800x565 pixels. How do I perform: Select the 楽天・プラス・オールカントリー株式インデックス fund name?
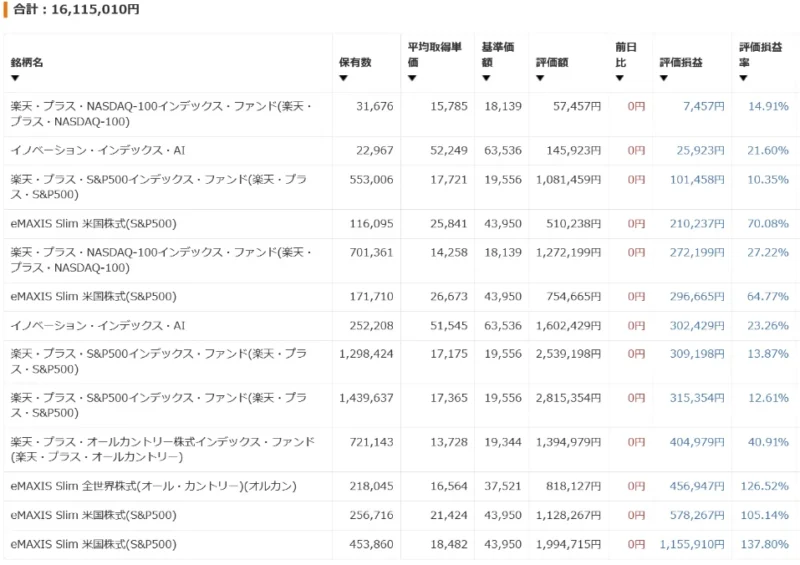tap(162, 449)
